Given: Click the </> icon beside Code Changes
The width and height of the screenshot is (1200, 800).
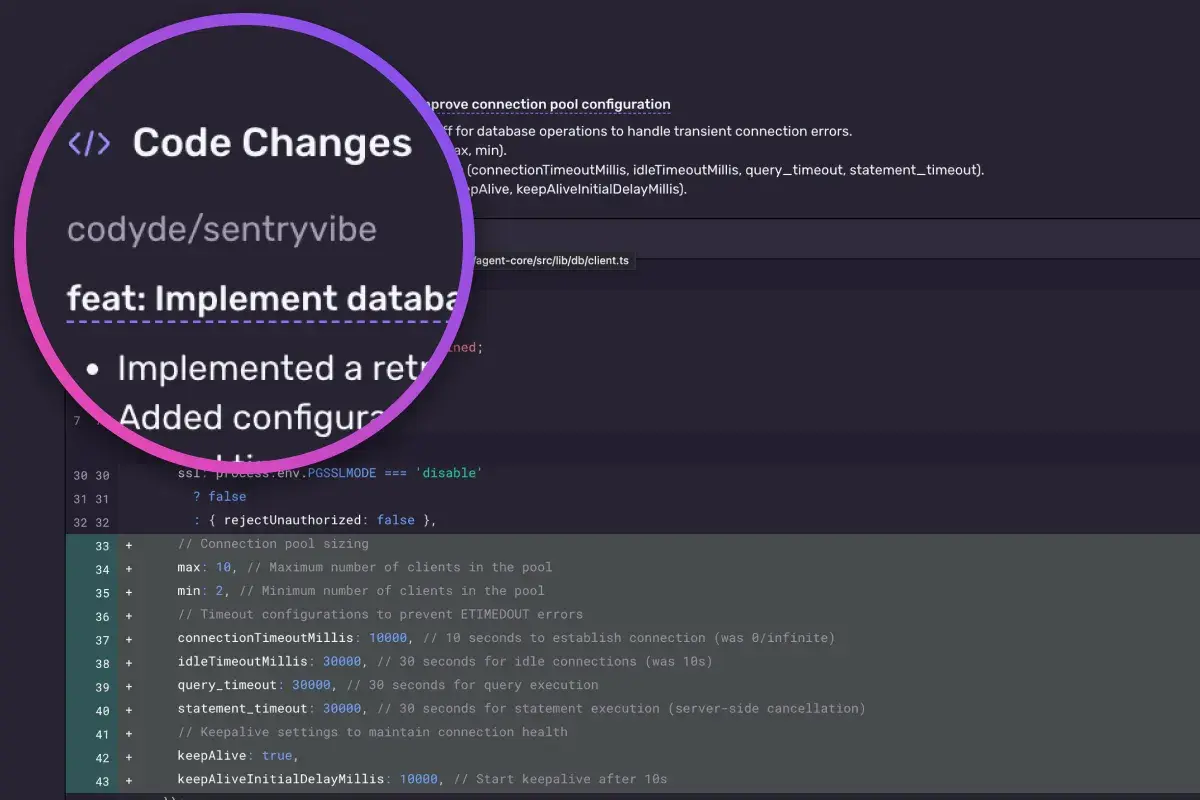Looking at the screenshot, I should pos(89,143).
